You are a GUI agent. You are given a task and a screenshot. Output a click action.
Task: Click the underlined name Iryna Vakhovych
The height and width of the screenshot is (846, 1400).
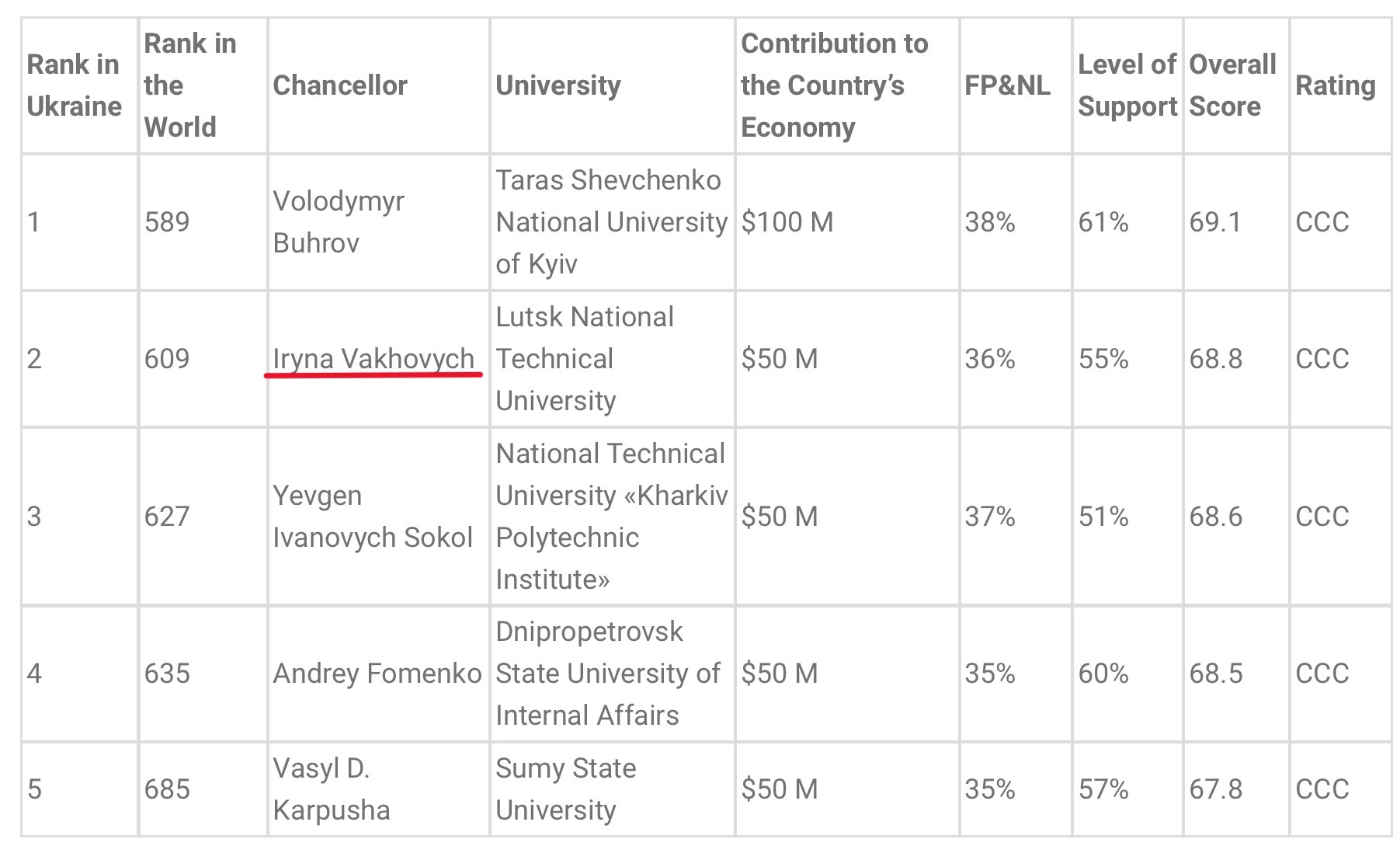[x=373, y=359]
